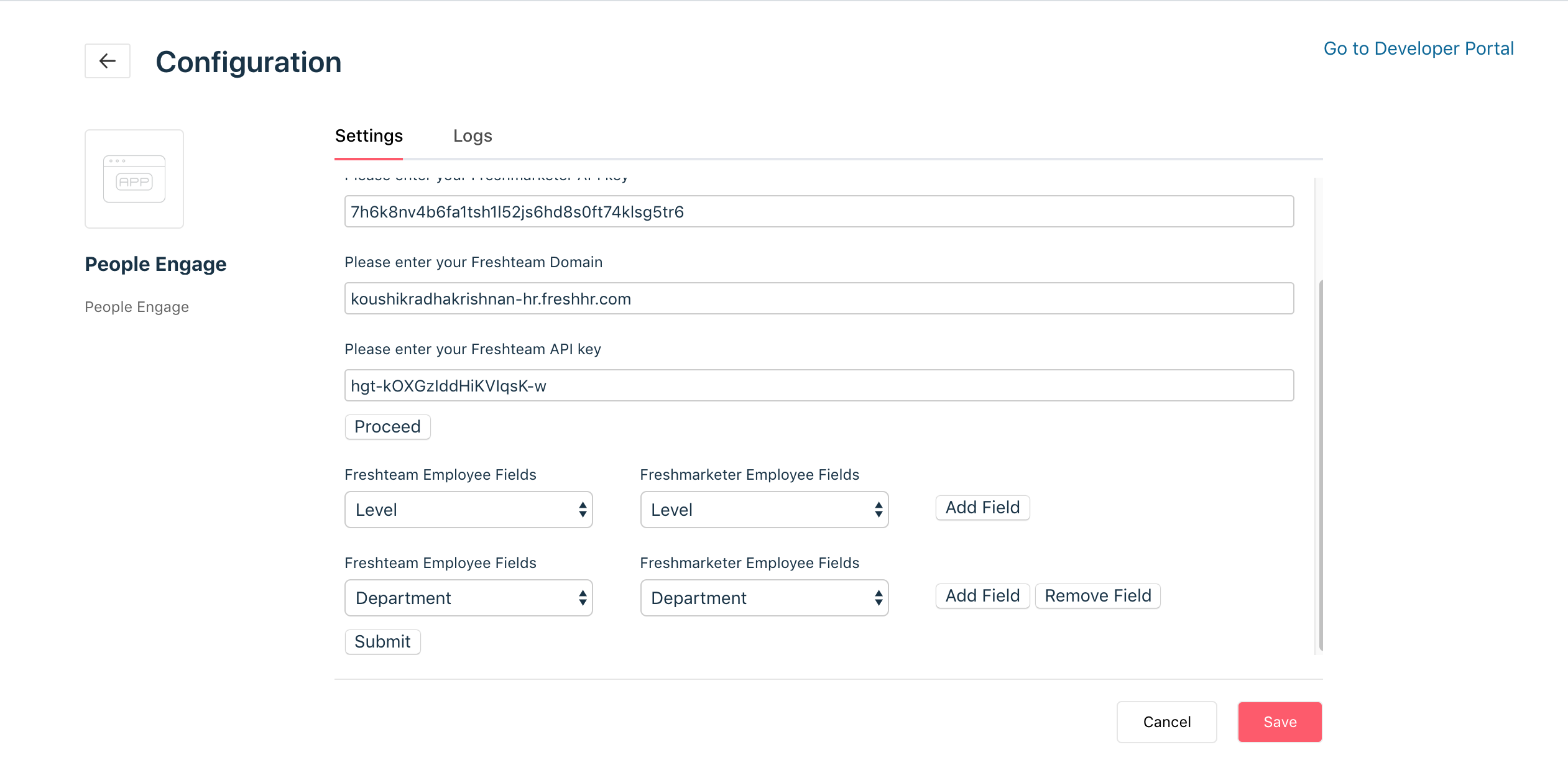Click the Freshmarketer API key field
1568x783 pixels.
(819, 212)
